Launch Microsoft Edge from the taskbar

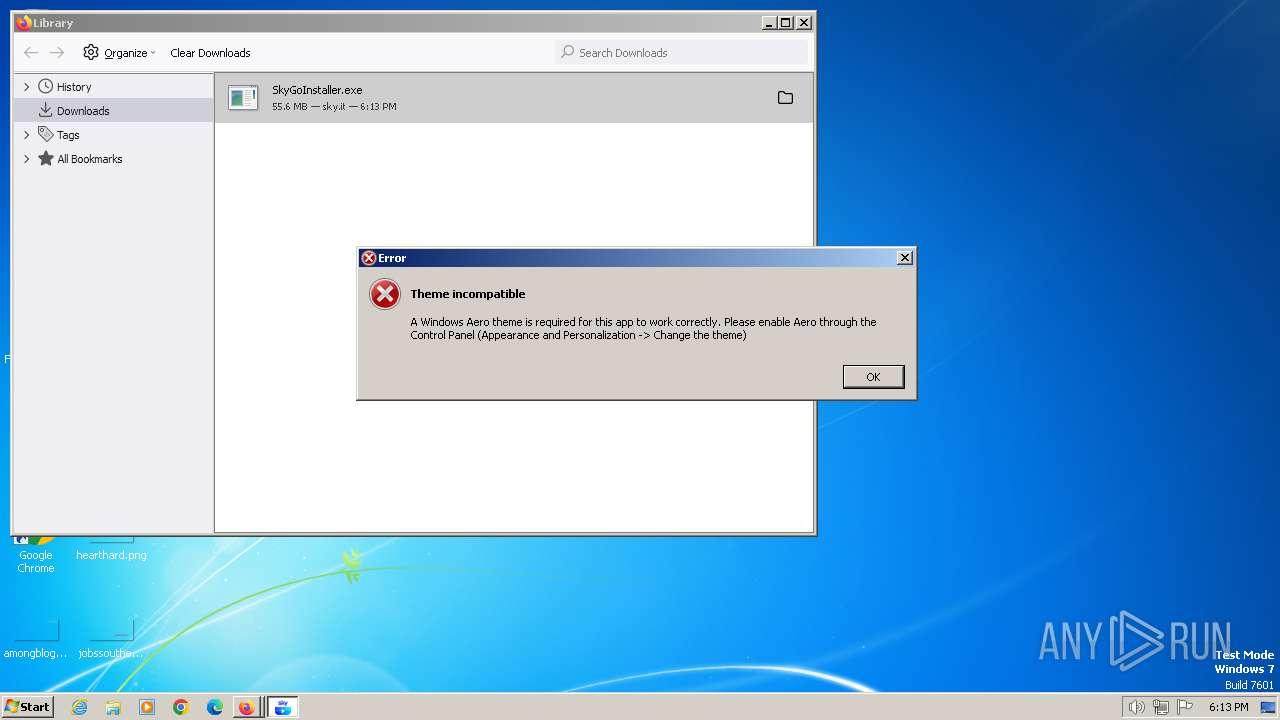click(x=215, y=707)
